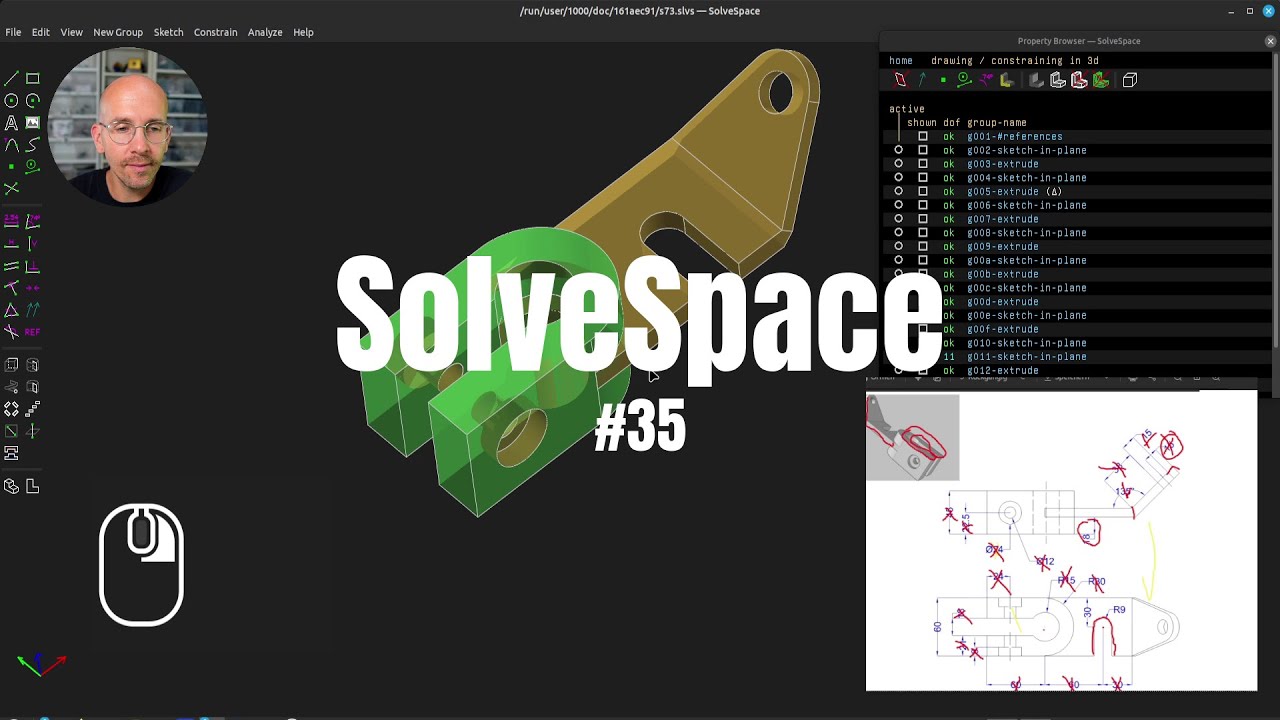This screenshot has width=1280, height=720.
Task: Open the g00c-sketch-in-plane group link
Action: 1027,288
